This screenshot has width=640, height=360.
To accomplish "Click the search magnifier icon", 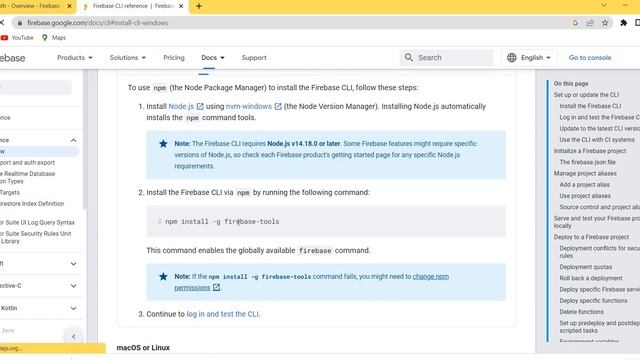I will 409,58.
